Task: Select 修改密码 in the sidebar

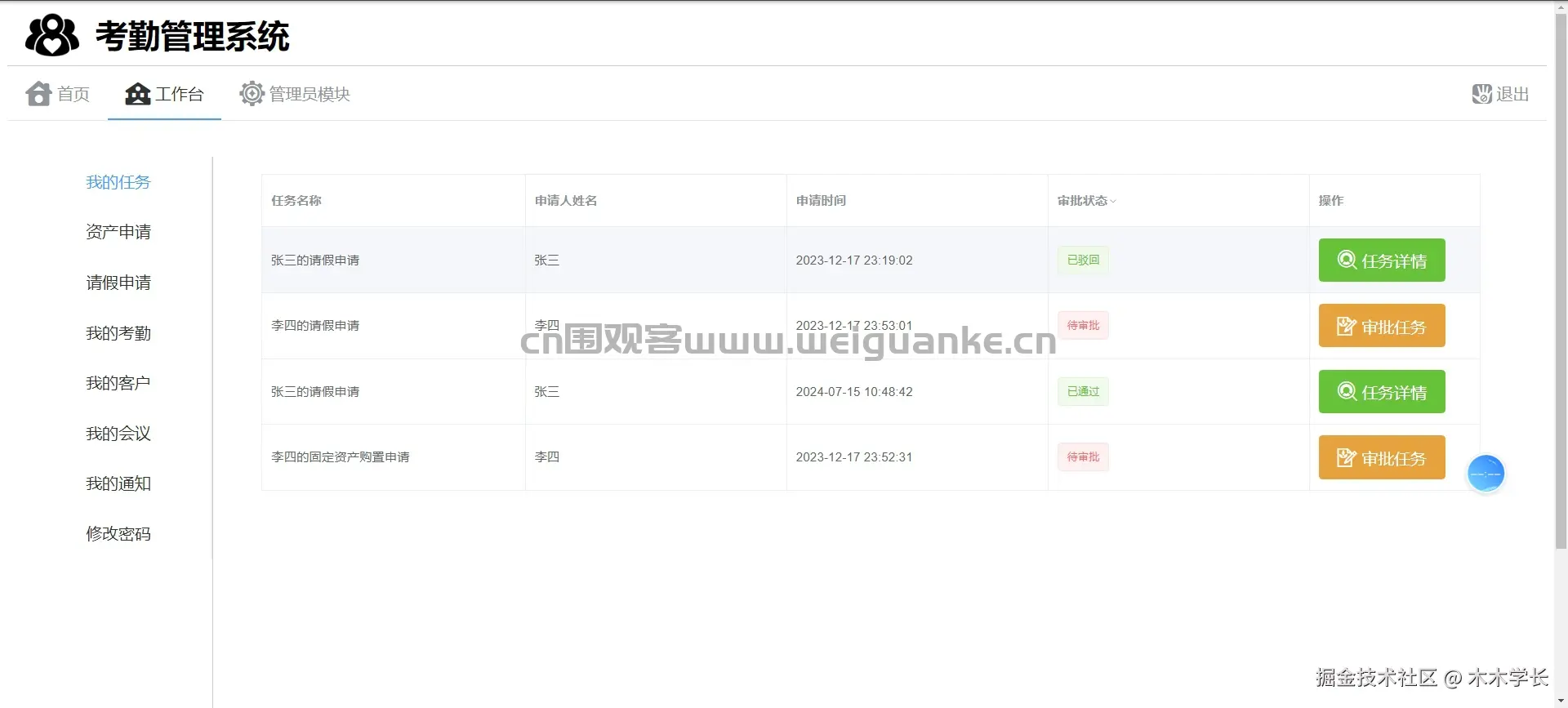Action: (x=118, y=534)
